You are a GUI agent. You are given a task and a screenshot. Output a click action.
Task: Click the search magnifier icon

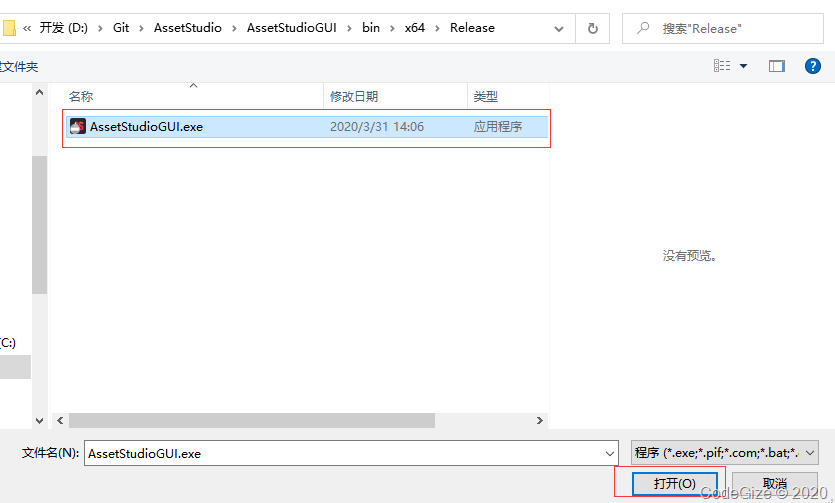coord(643,28)
